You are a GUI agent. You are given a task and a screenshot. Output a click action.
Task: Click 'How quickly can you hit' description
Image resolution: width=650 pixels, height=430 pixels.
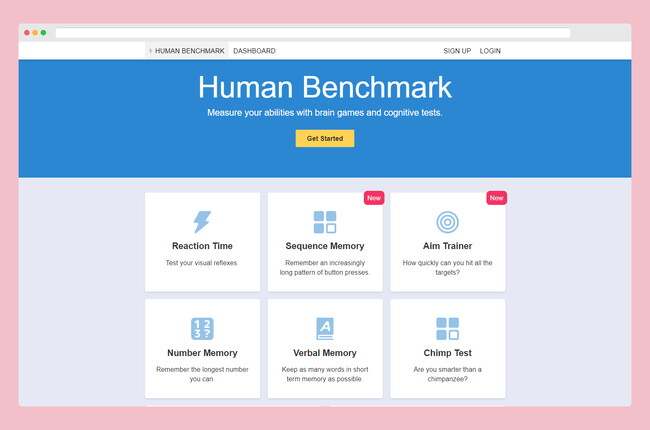(447, 267)
